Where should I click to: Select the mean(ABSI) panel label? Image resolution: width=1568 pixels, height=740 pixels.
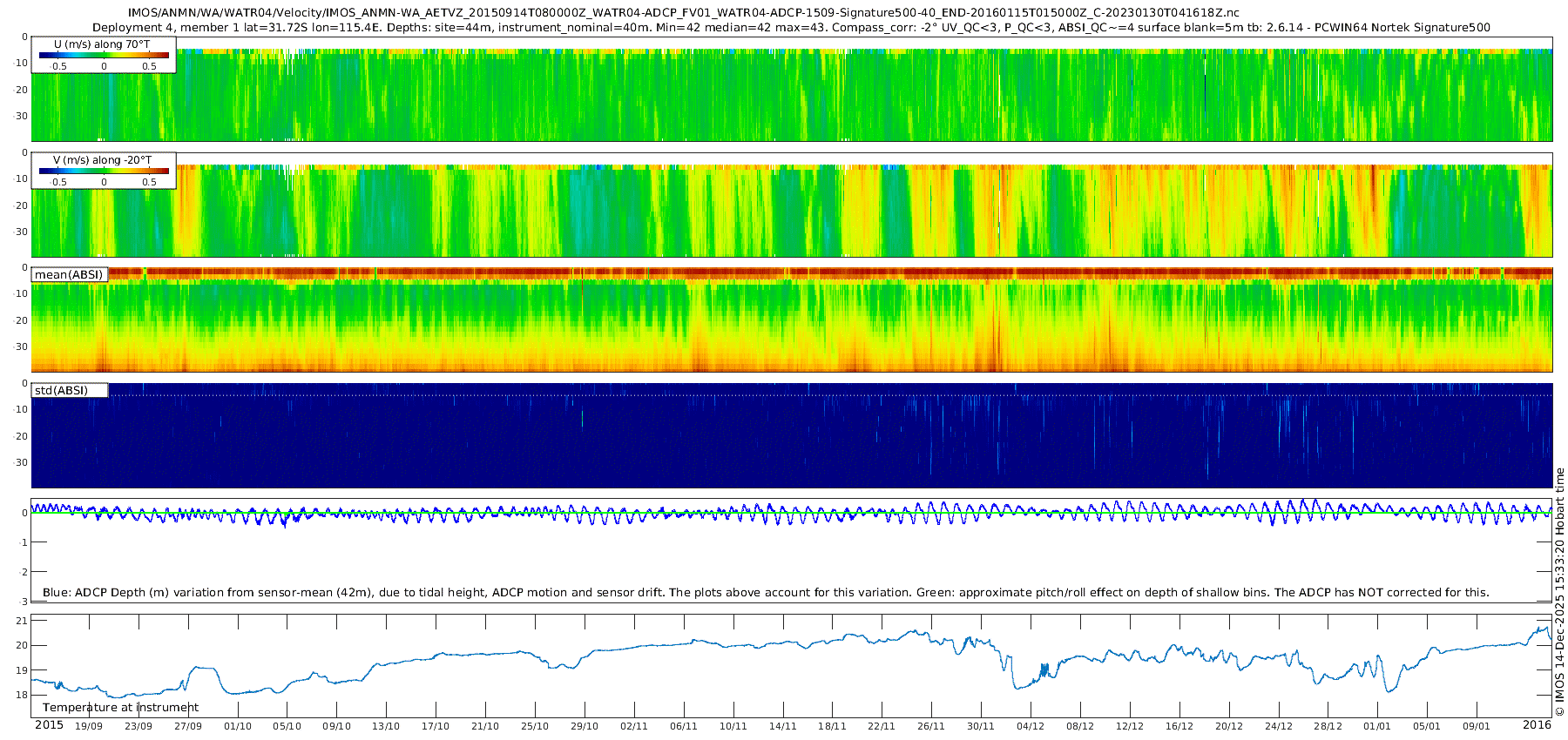point(69,275)
